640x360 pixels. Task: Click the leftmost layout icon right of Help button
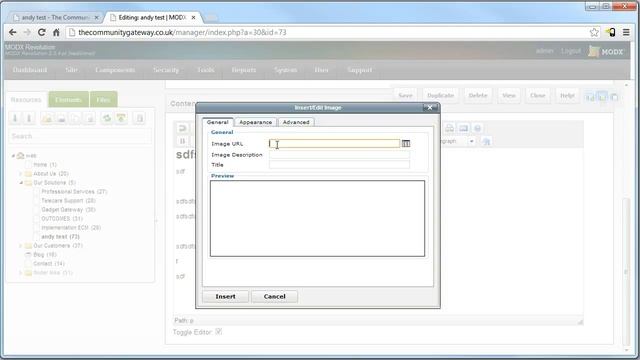tap(590, 97)
